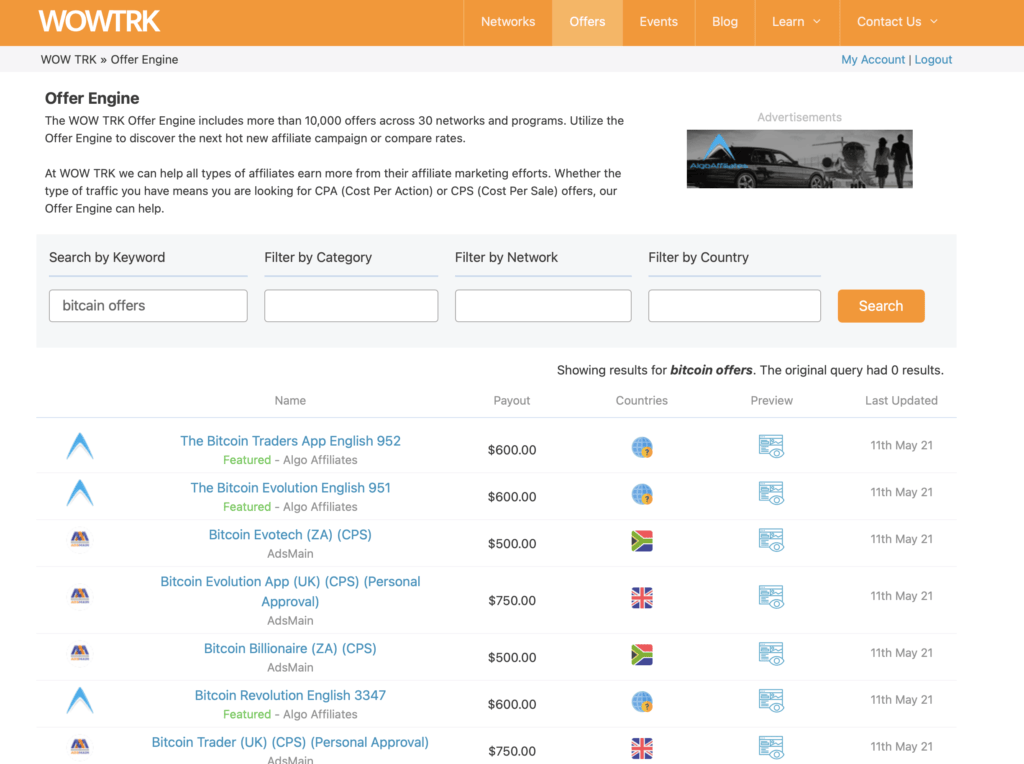Expand the Contact Us dropdown menu
Viewport: 1024px width, 764px height.
click(897, 22)
